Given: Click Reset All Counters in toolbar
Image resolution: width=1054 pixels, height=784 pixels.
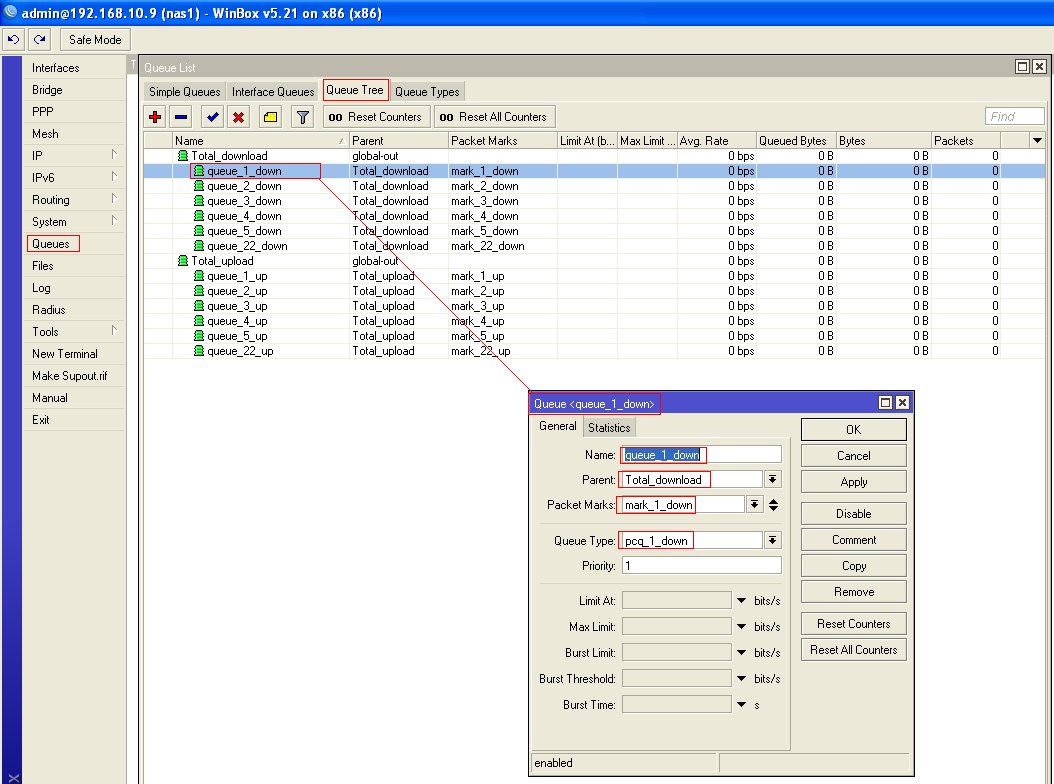Looking at the screenshot, I should [x=494, y=117].
